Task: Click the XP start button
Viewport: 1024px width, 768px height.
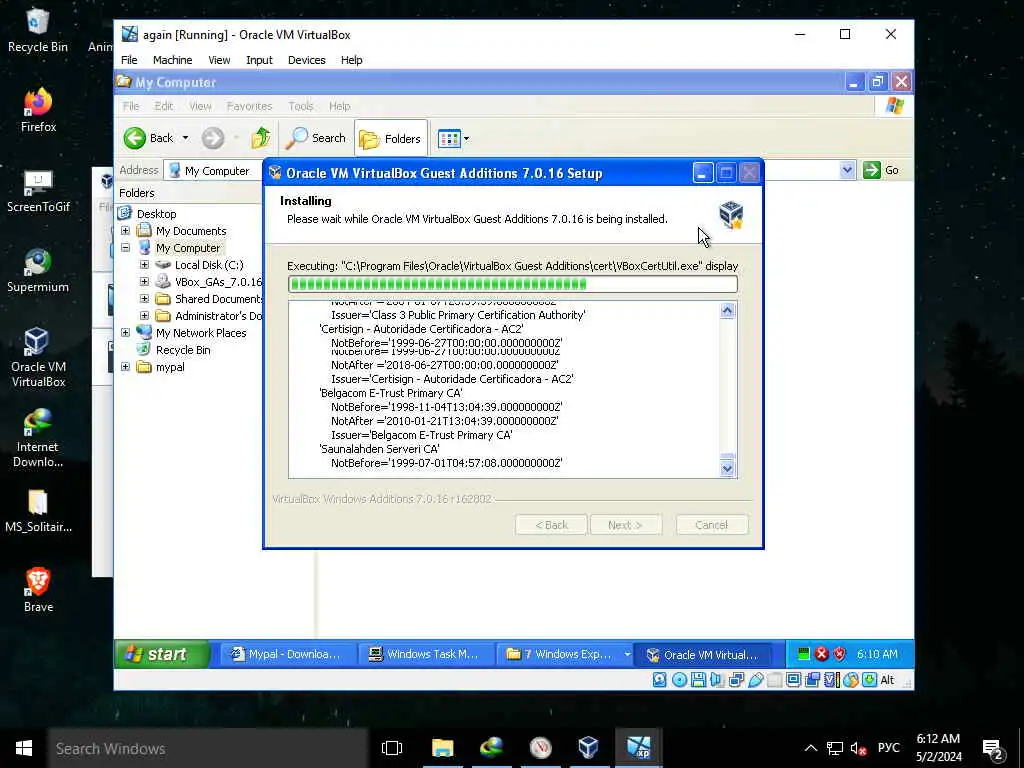Action: [163, 654]
